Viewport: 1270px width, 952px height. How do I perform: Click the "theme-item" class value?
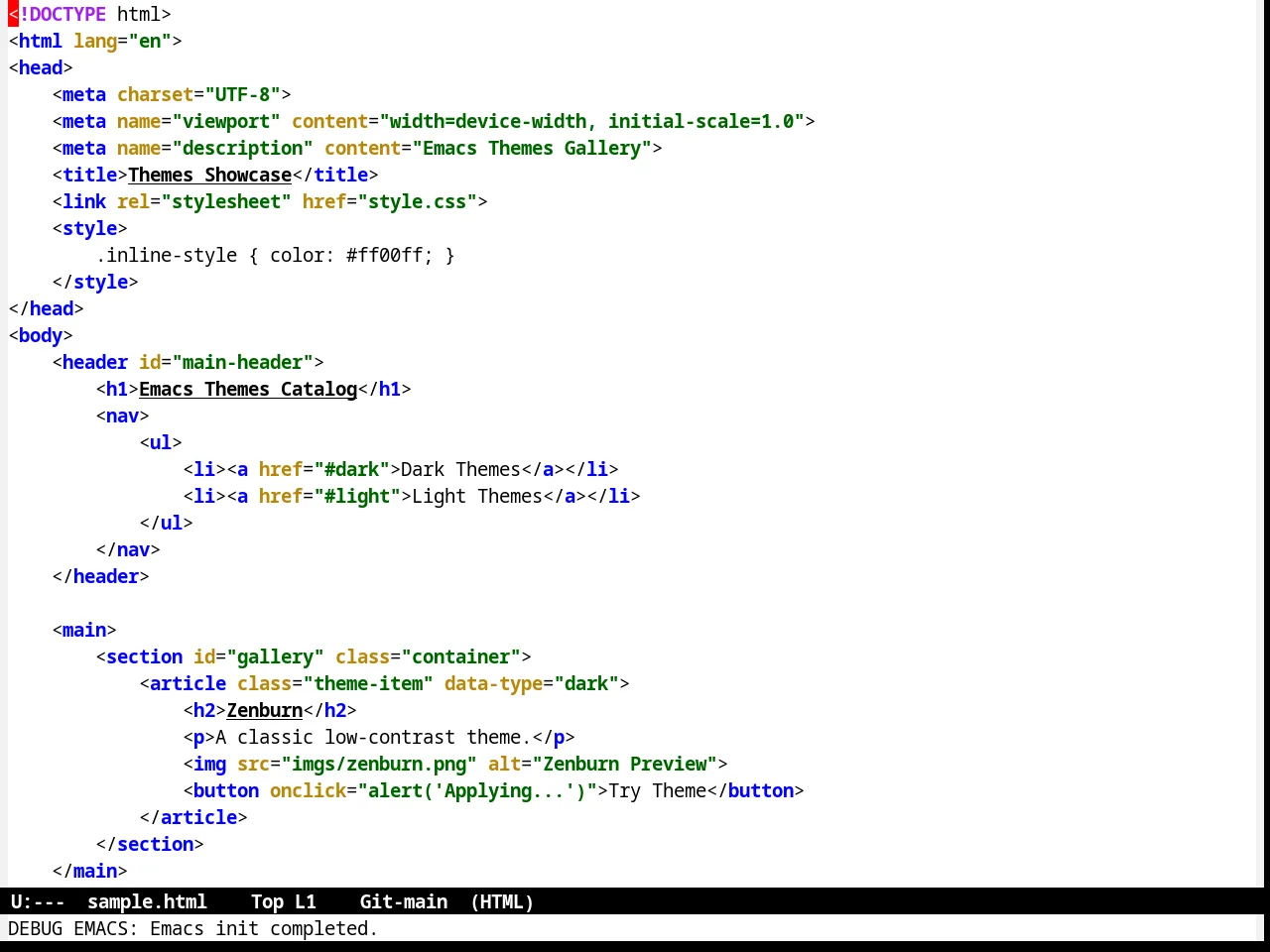click(x=368, y=683)
